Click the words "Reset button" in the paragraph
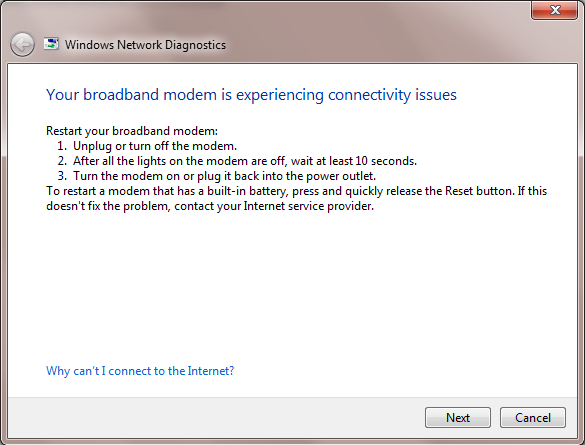 pos(479,191)
